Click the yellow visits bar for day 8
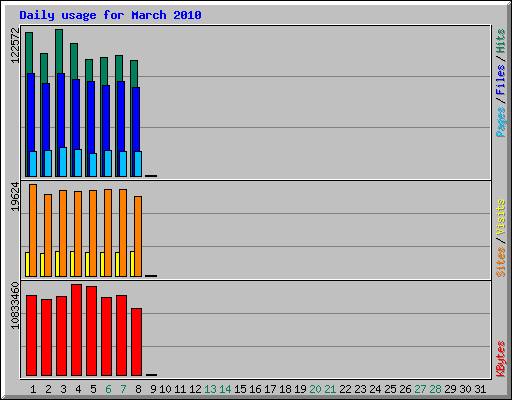Image resolution: width=512 pixels, height=400 pixels. 132,264
